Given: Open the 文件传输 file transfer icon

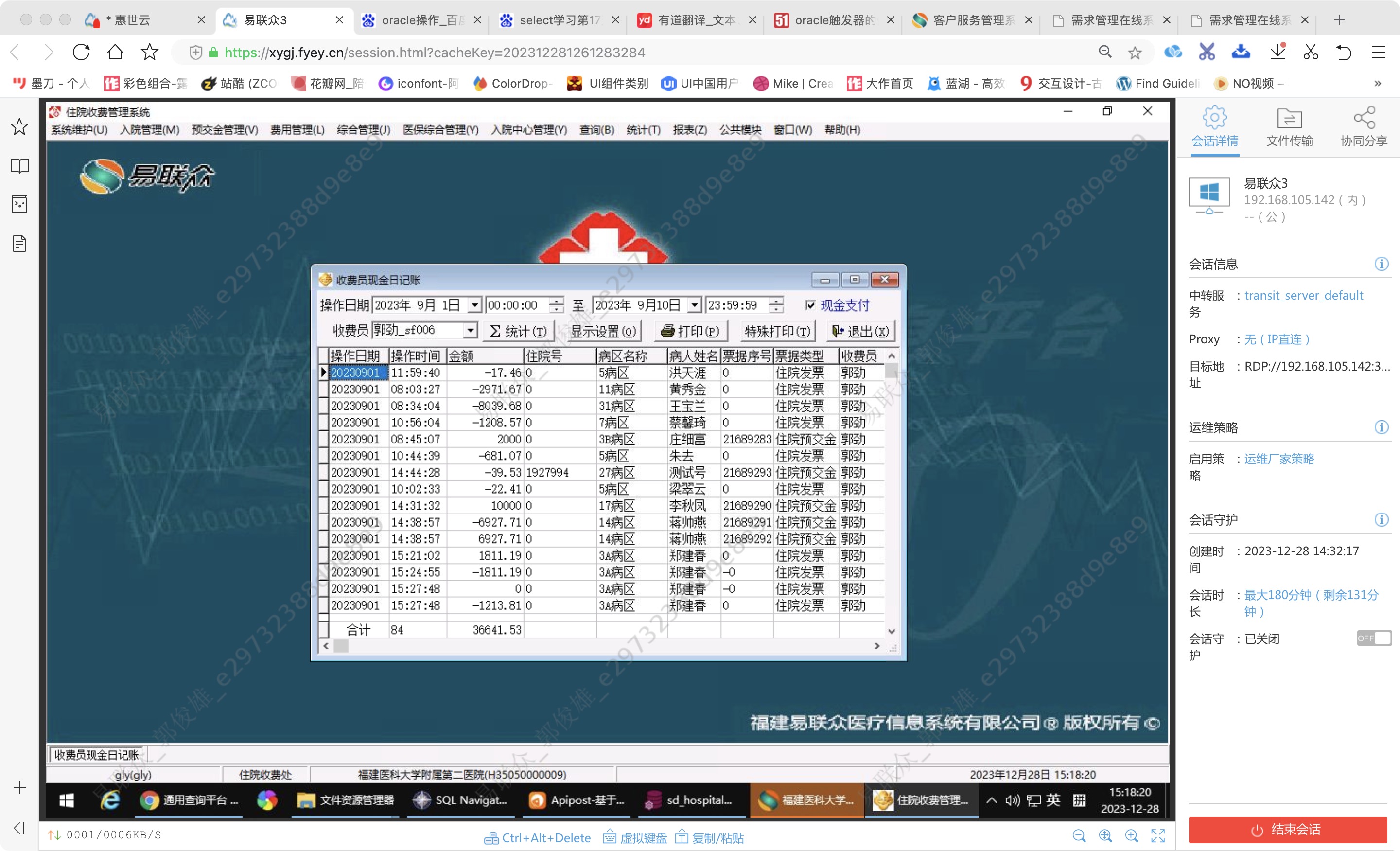Looking at the screenshot, I should 1289,119.
